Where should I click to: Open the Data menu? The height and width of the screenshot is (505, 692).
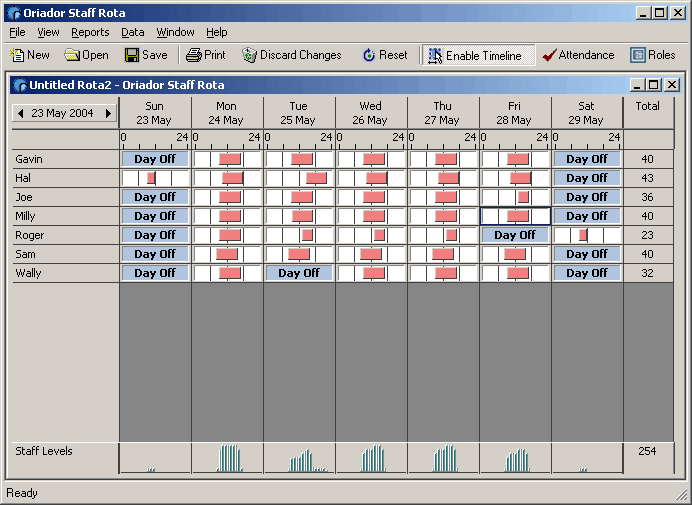133,32
